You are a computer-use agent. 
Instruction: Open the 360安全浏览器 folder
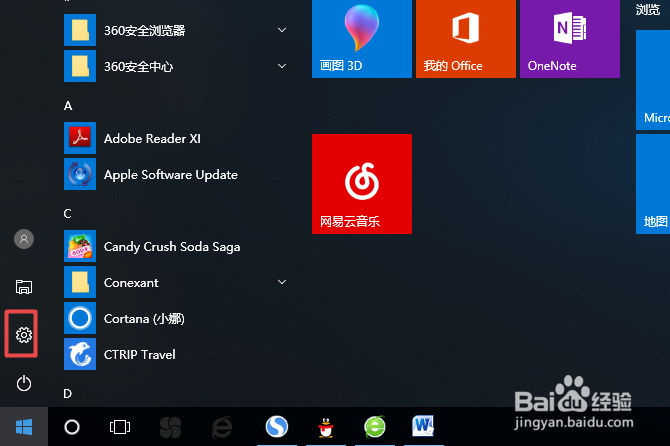coord(177,30)
